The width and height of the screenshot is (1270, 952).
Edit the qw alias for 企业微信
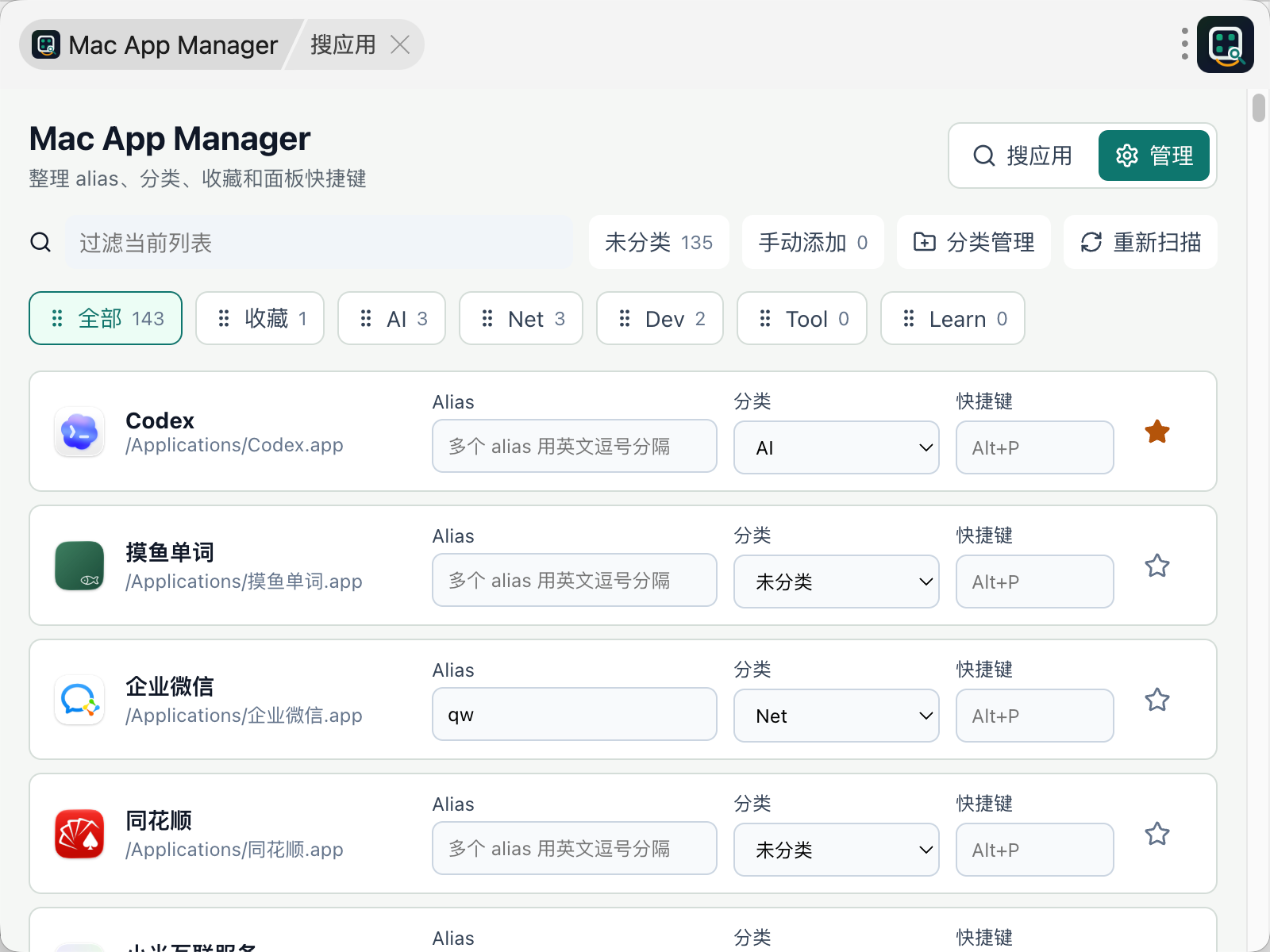click(575, 714)
